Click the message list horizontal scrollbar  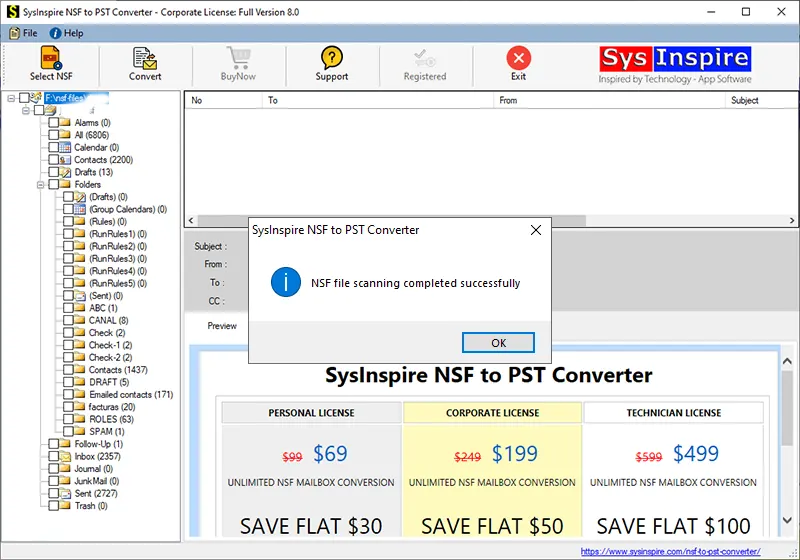(x=391, y=220)
